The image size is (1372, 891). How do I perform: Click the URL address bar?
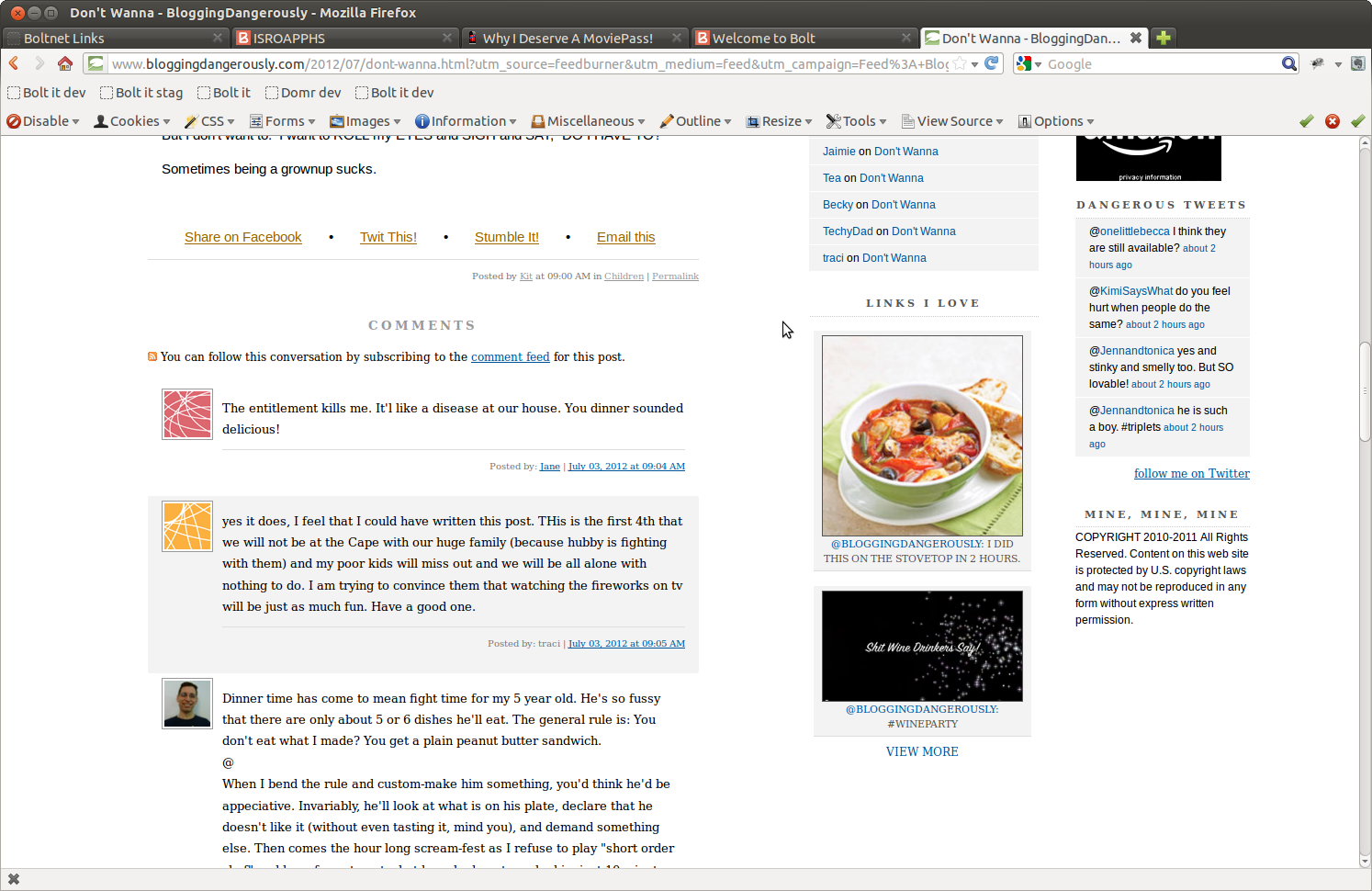tap(530, 64)
